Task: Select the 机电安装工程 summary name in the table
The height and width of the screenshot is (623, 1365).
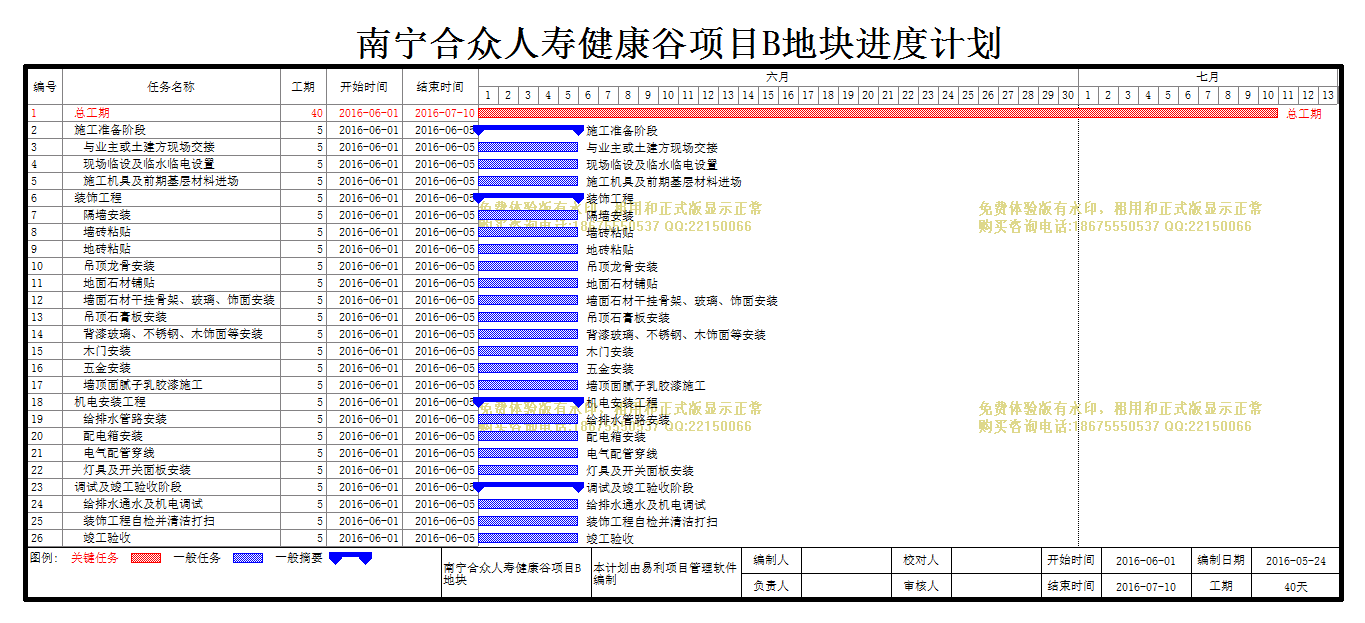Action: click(x=110, y=402)
